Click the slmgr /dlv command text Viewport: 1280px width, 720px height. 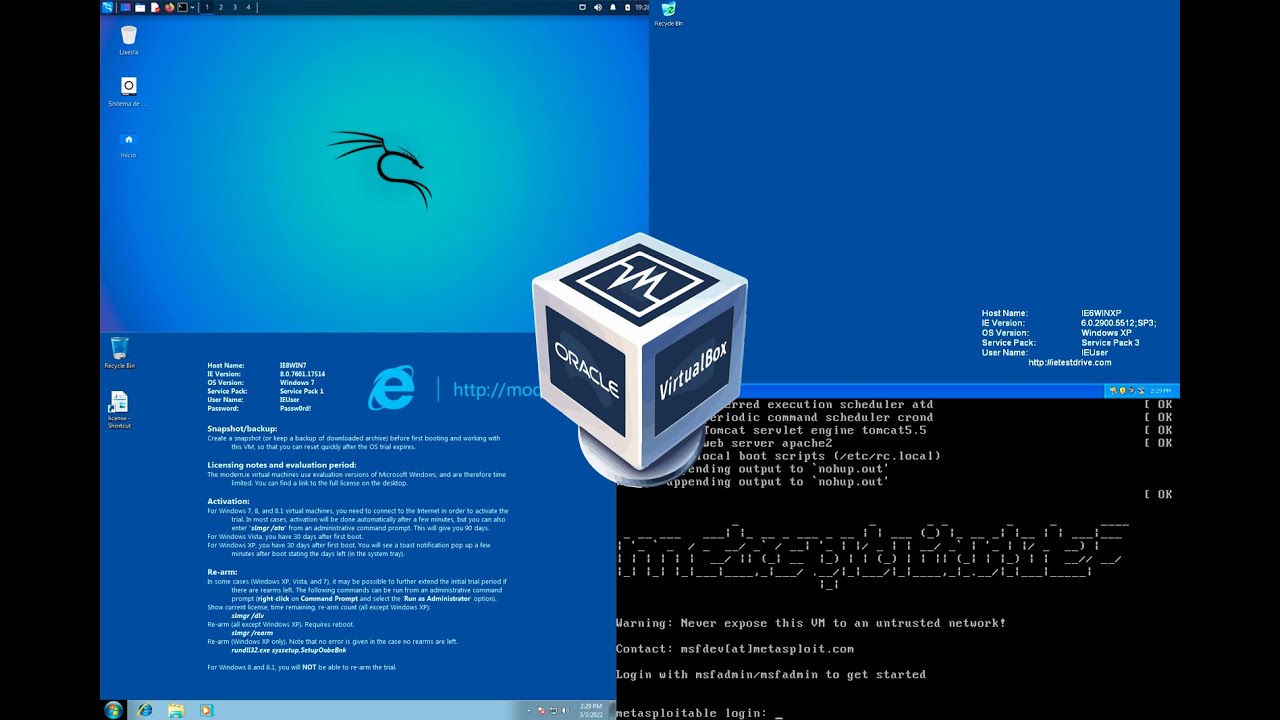point(248,616)
